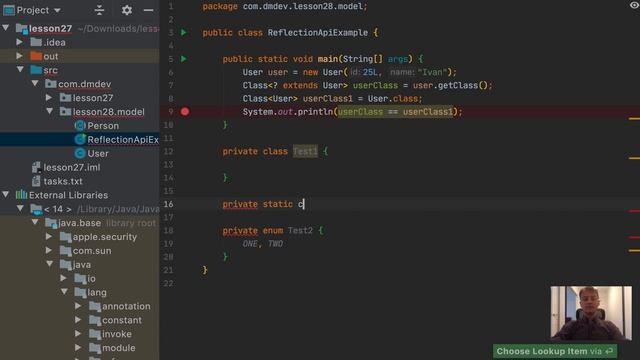Open Project panel settings gear
640x360 pixels.
click(x=127, y=10)
